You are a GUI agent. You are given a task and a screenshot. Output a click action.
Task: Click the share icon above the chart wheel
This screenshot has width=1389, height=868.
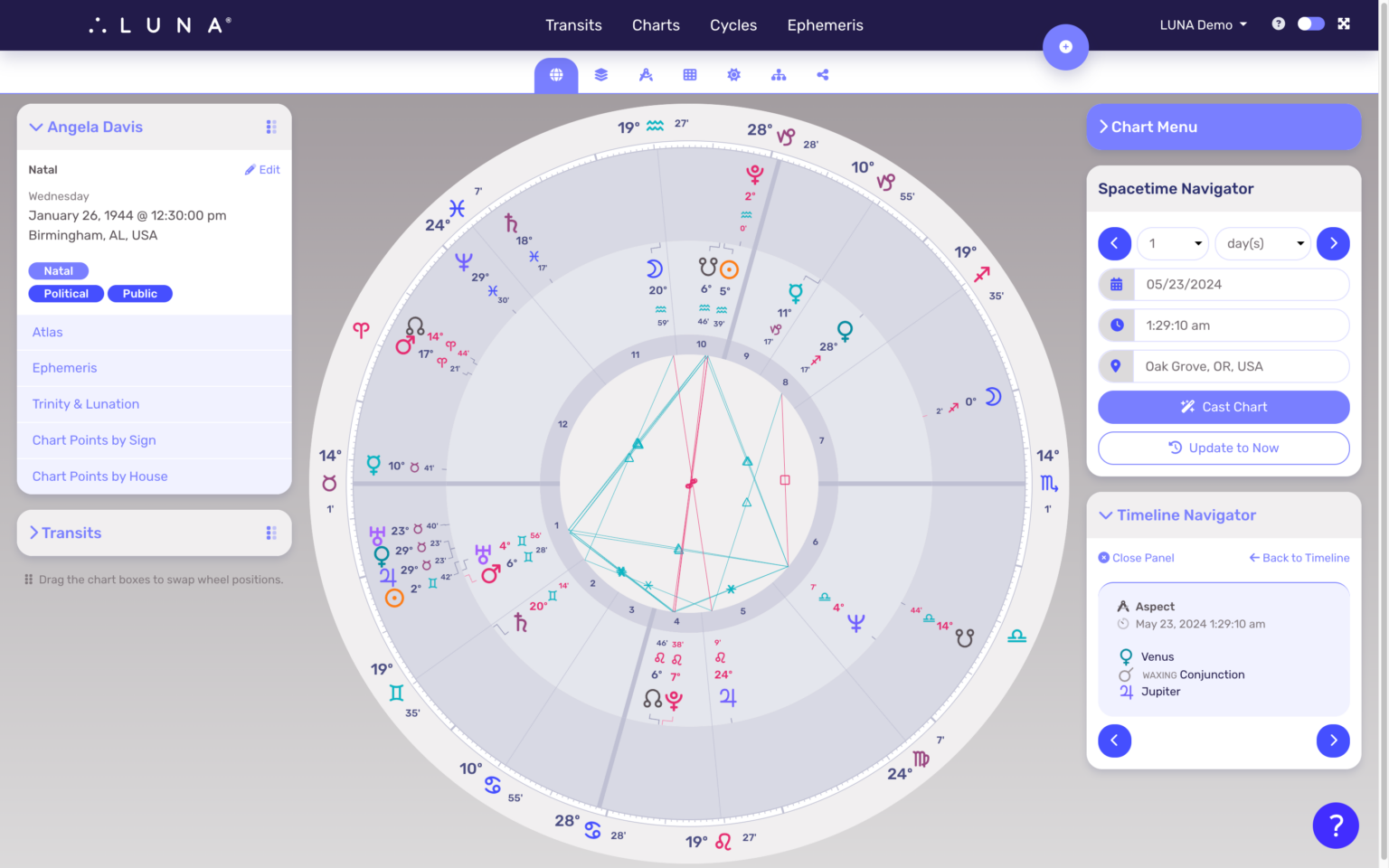(x=823, y=75)
